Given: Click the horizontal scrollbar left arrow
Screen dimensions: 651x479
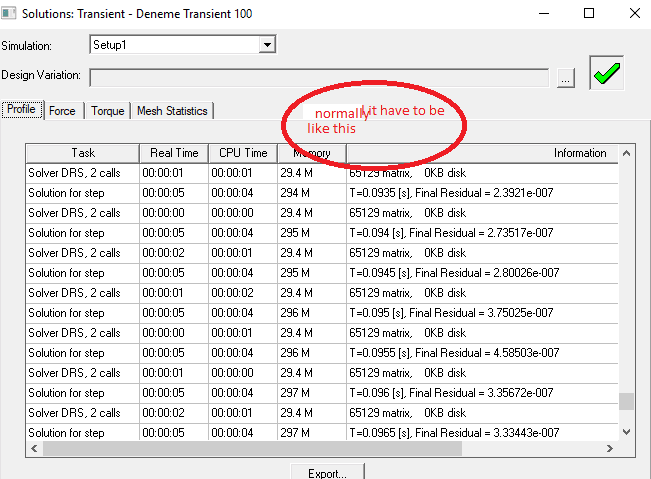Looking at the screenshot, I should coord(34,449).
